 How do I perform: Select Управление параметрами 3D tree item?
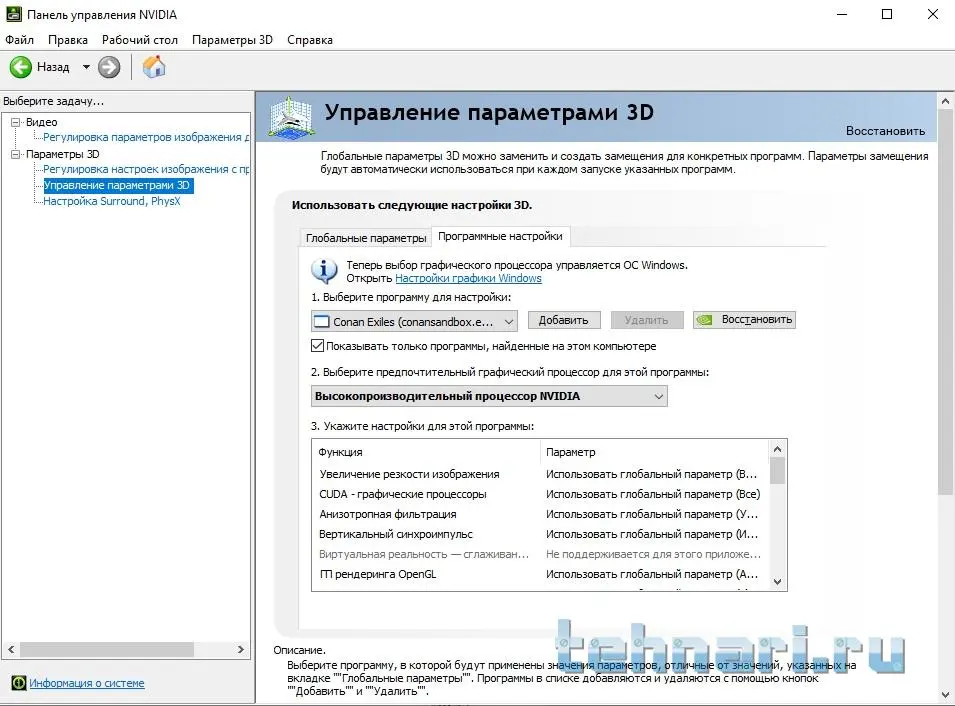pos(117,185)
